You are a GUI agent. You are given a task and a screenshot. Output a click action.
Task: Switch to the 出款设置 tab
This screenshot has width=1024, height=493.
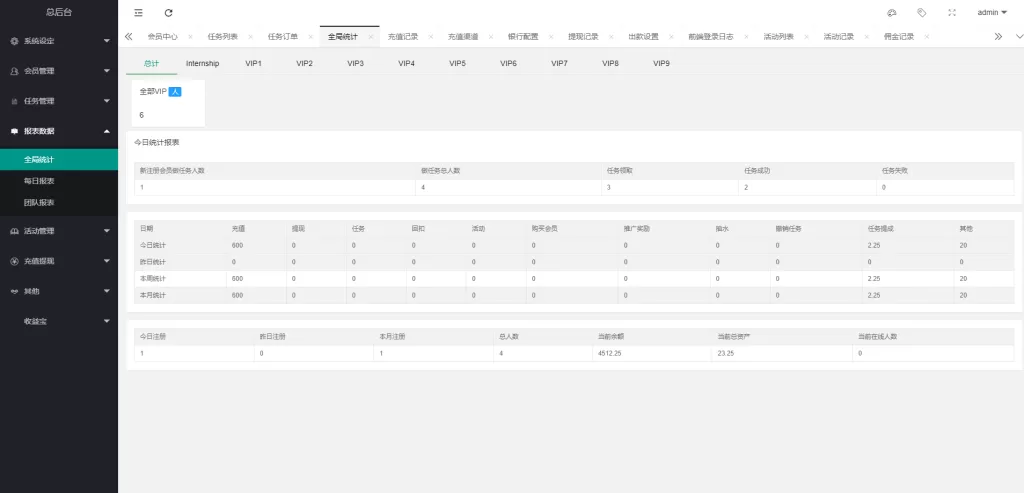tap(643, 37)
